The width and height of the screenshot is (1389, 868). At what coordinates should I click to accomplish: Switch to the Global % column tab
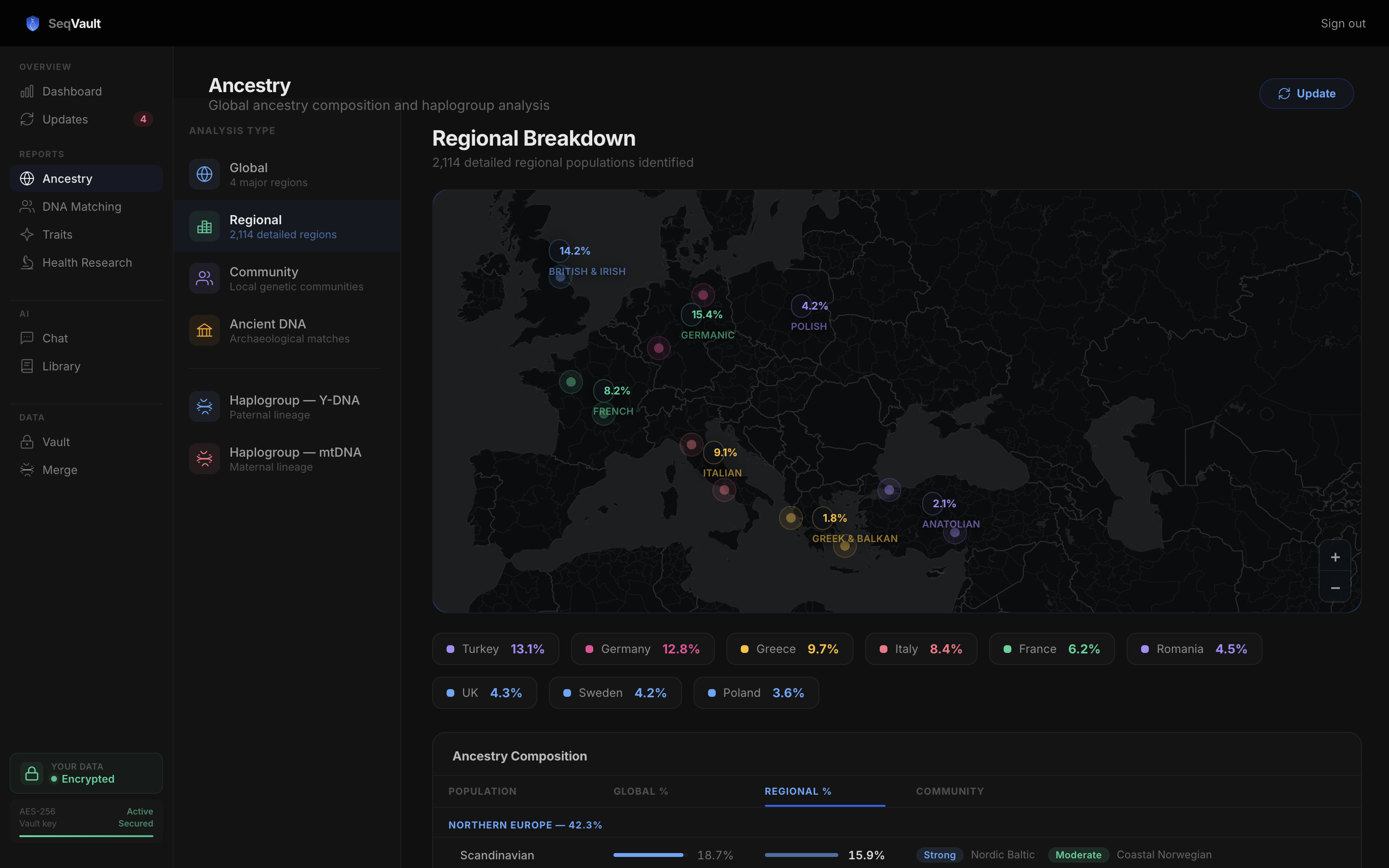point(640,791)
